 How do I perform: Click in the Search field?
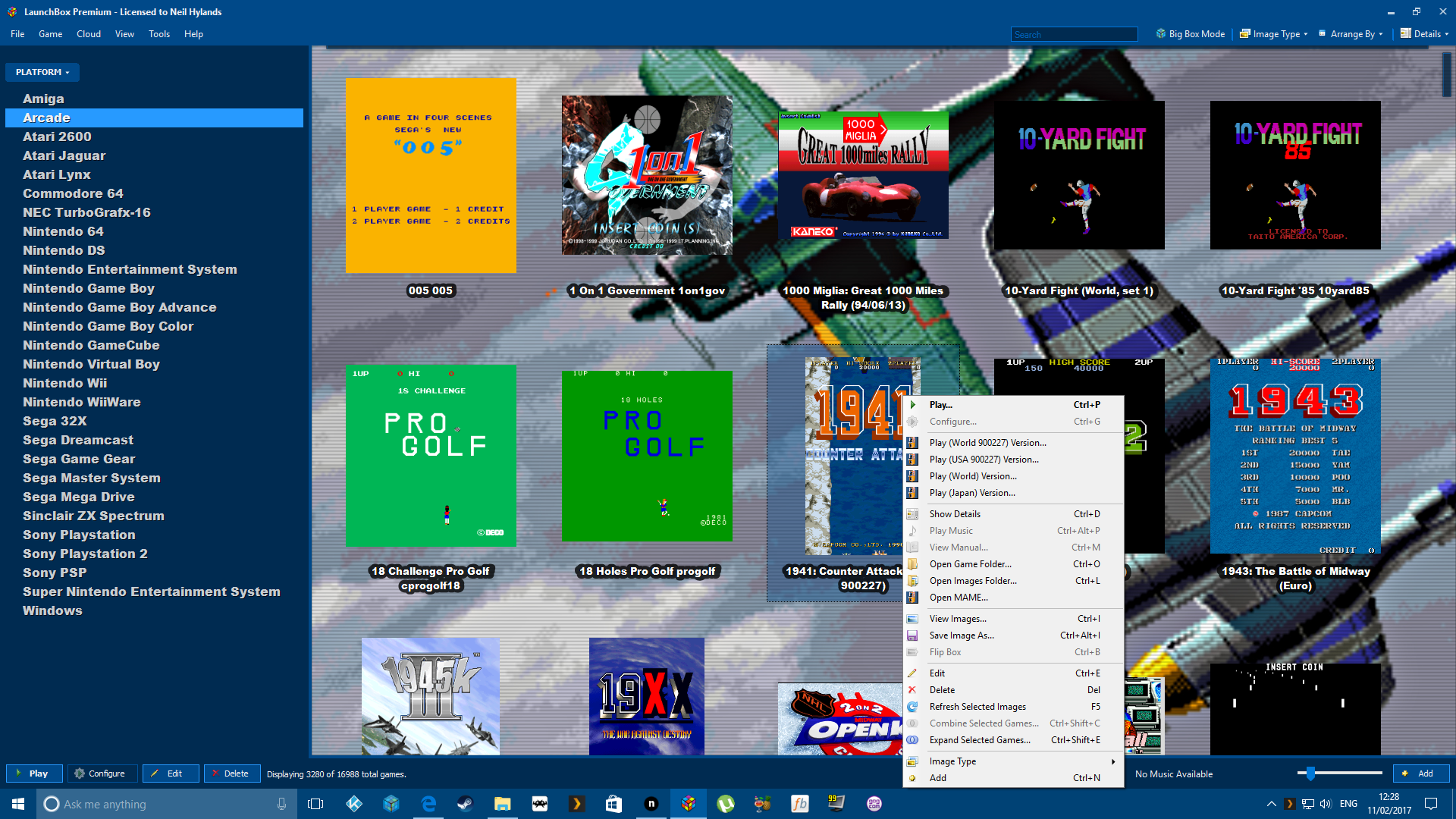[x=1074, y=34]
